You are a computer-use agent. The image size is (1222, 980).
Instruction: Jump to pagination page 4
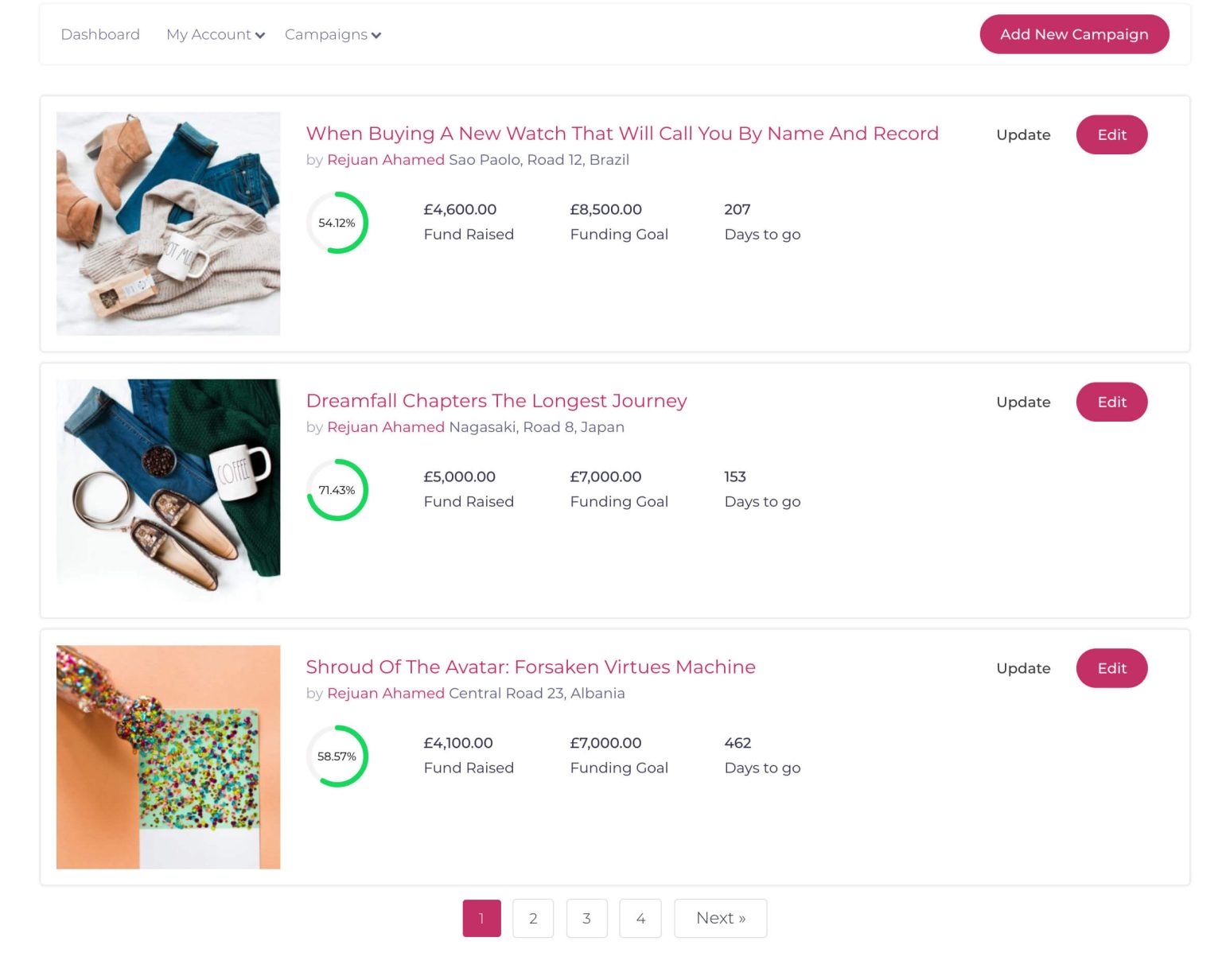[640, 918]
